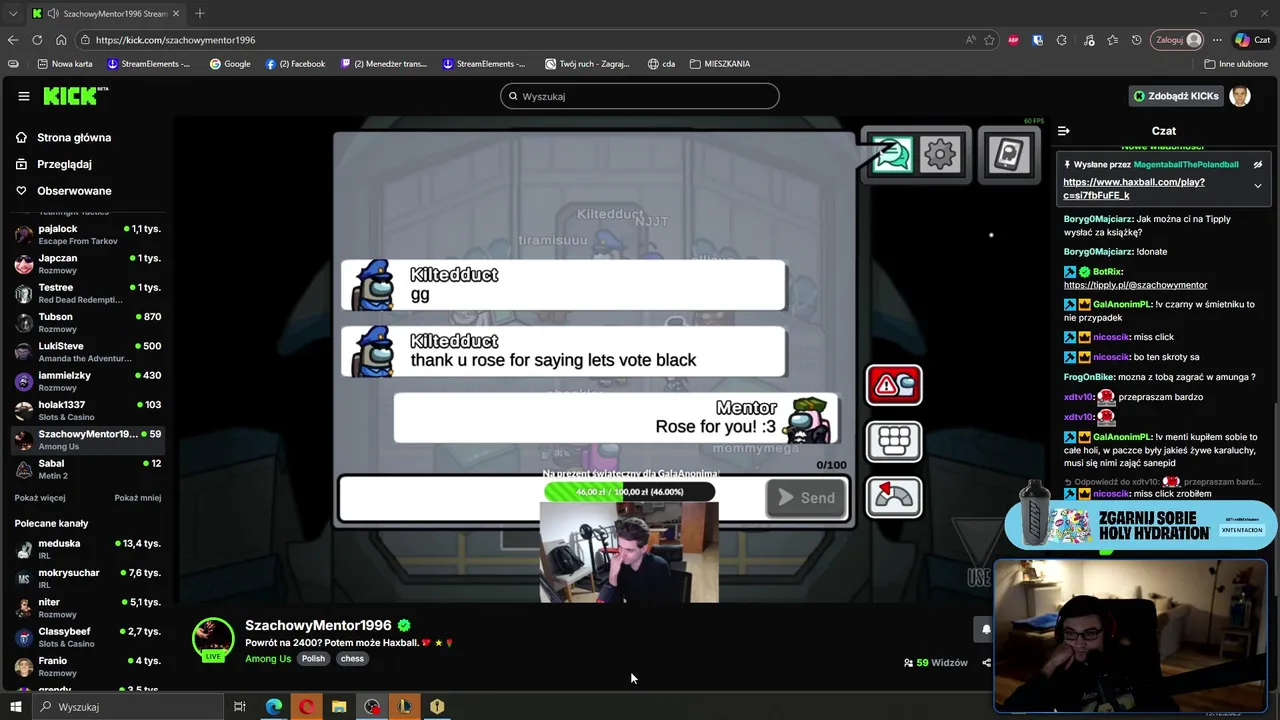The image size is (1280, 720).
Task: Open niter's recommended channel
Action: [x=88, y=607]
